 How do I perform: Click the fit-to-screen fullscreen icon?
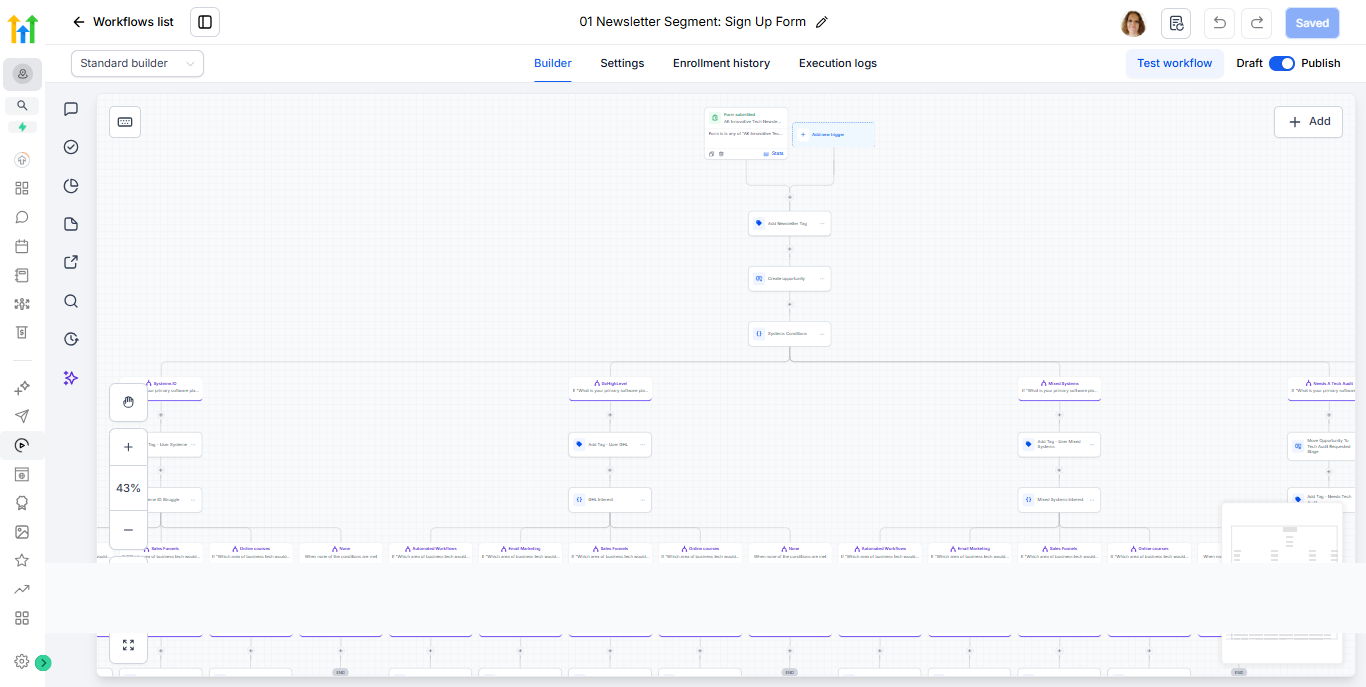128,645
